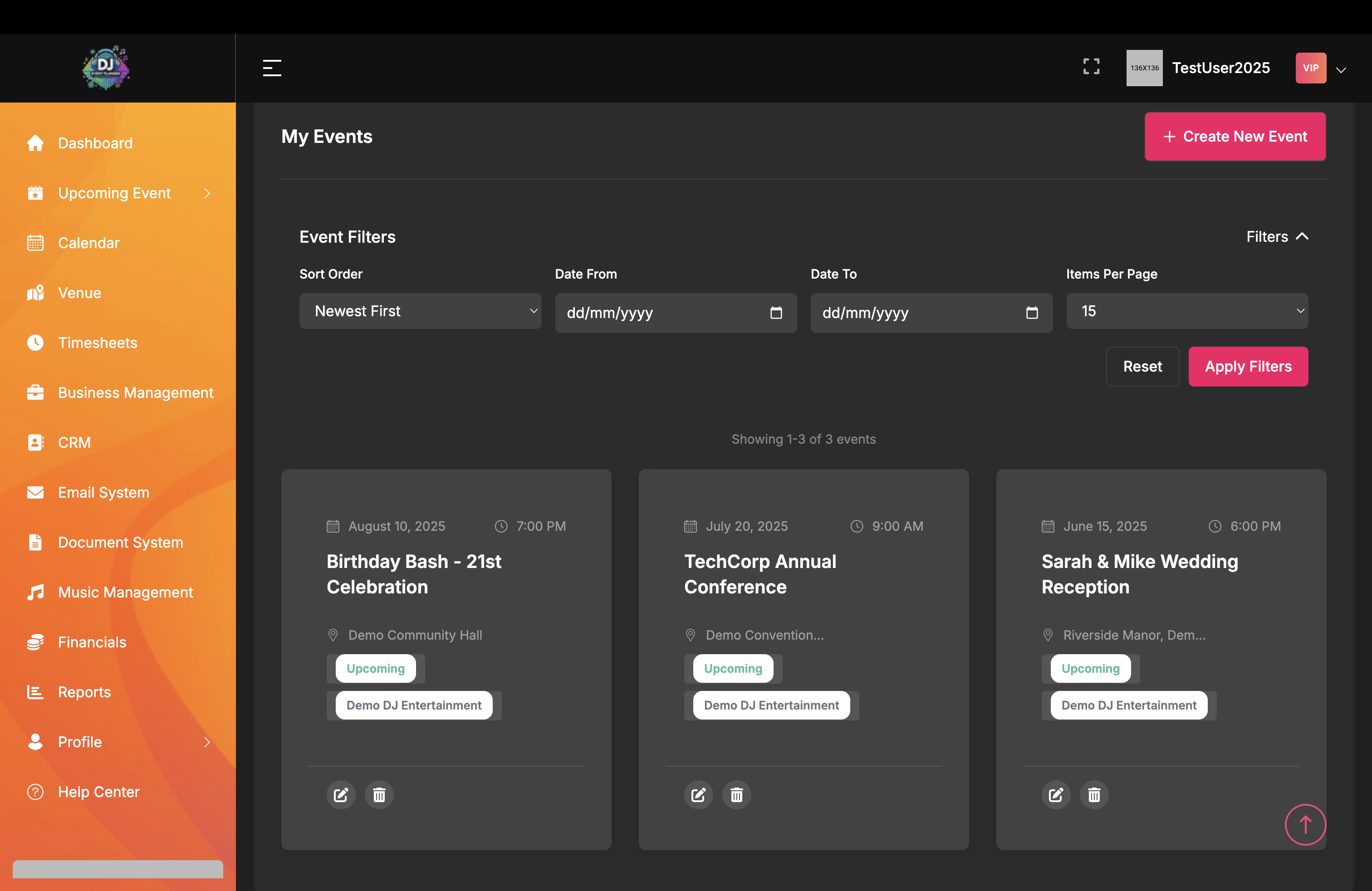Collapse the Filters panel
1372x891 pixels.
click(1277, 237)
